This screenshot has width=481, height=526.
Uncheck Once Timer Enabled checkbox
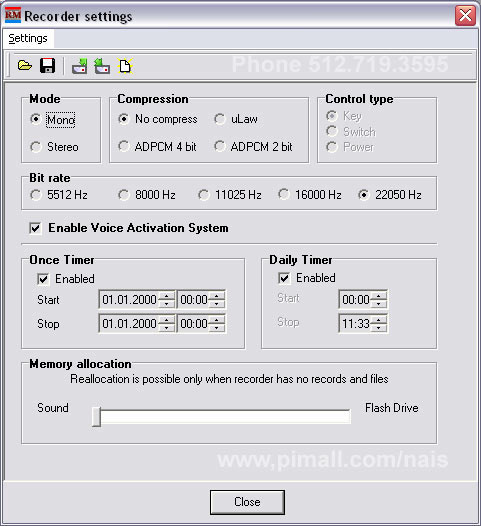[x=43, y=279]
